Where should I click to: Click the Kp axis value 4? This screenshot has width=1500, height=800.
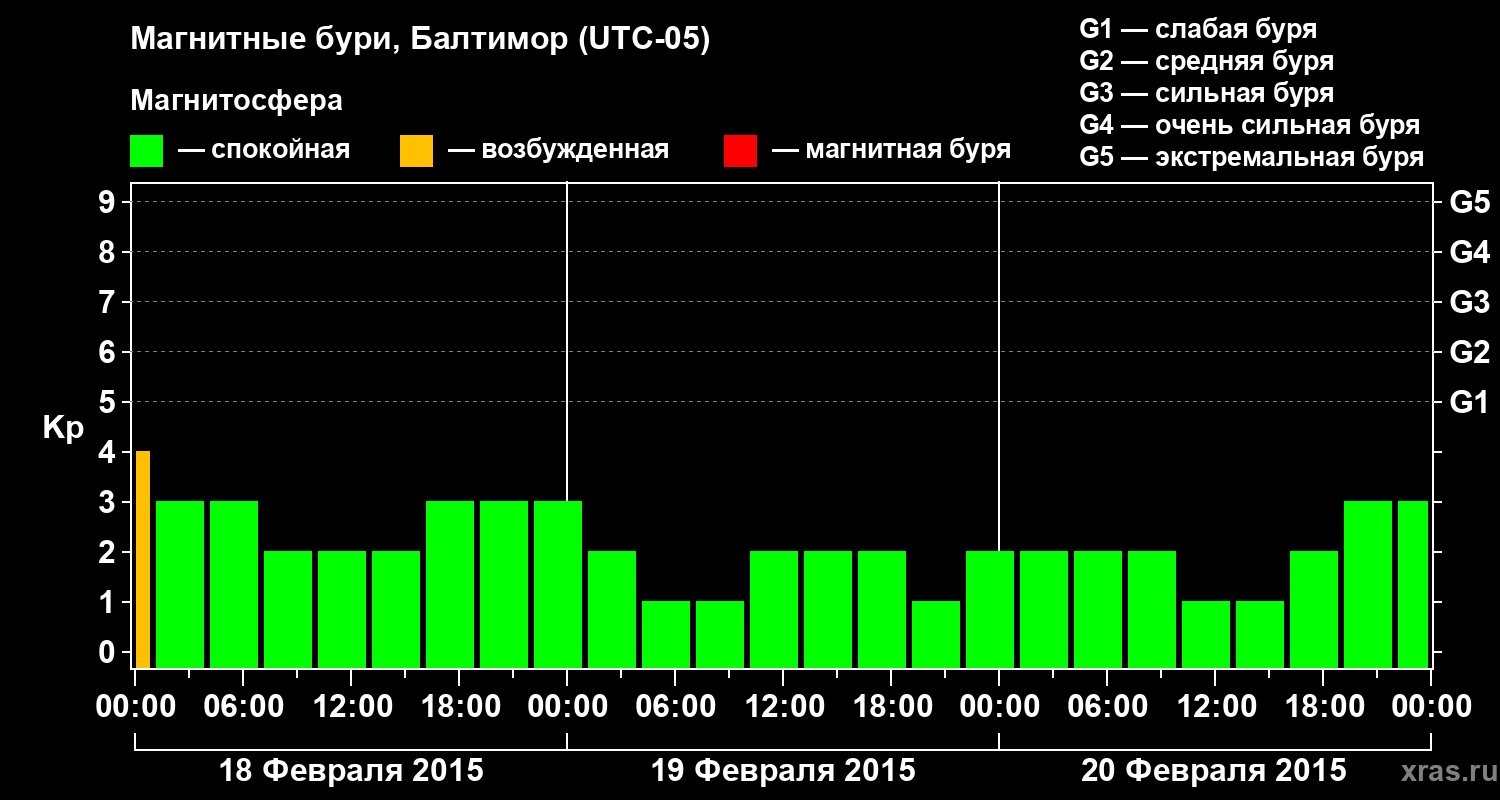108,453
